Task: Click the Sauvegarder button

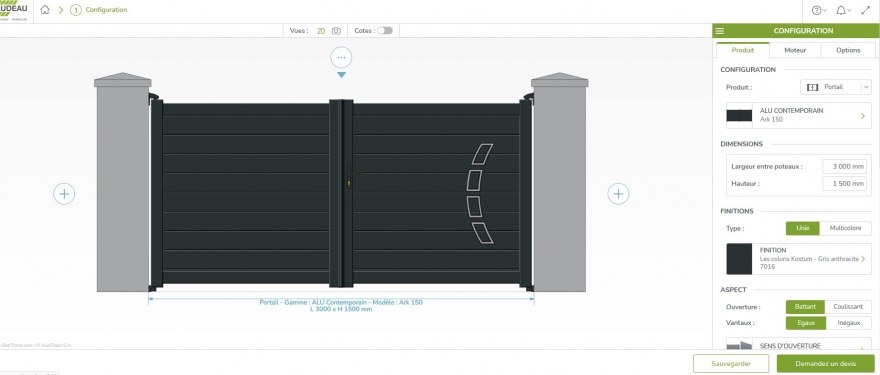Action: pyautogui.click(x=731, y=363)
